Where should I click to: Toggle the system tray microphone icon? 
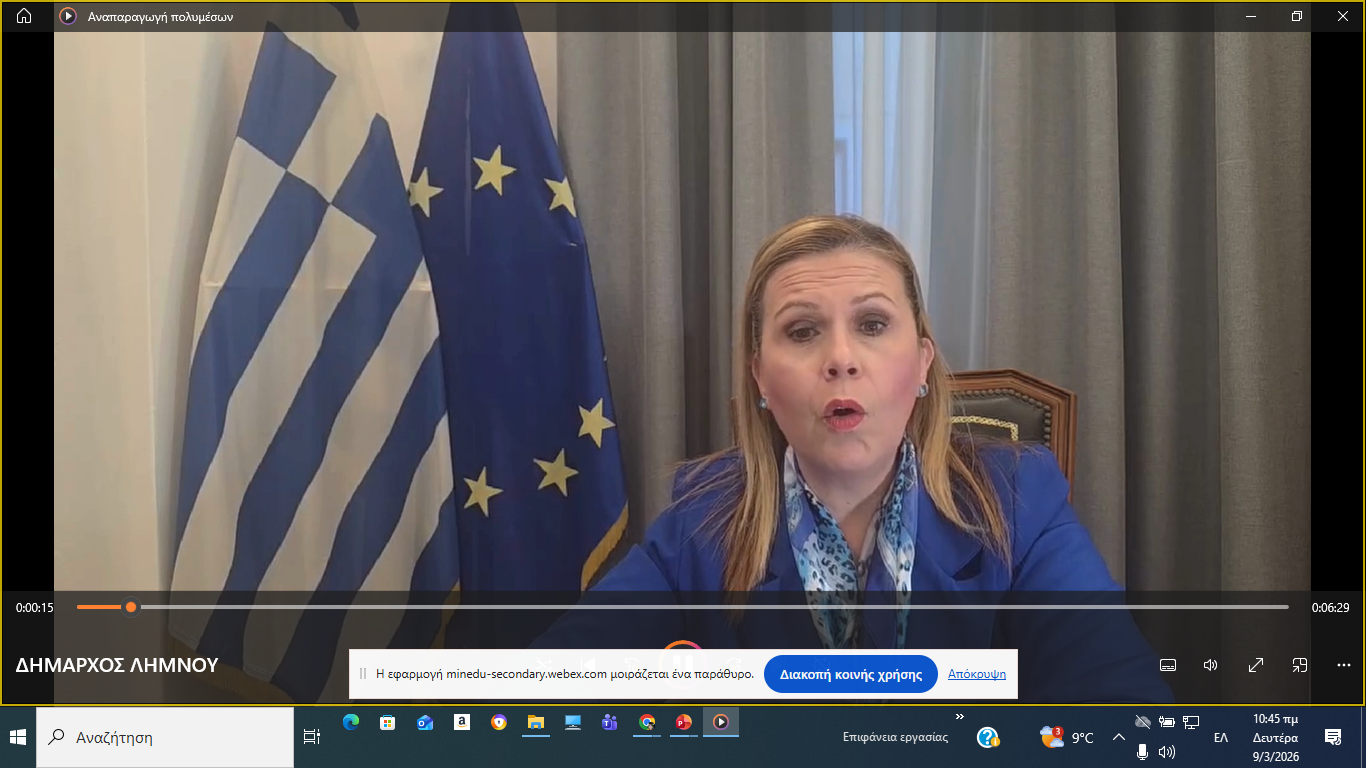1142,752
